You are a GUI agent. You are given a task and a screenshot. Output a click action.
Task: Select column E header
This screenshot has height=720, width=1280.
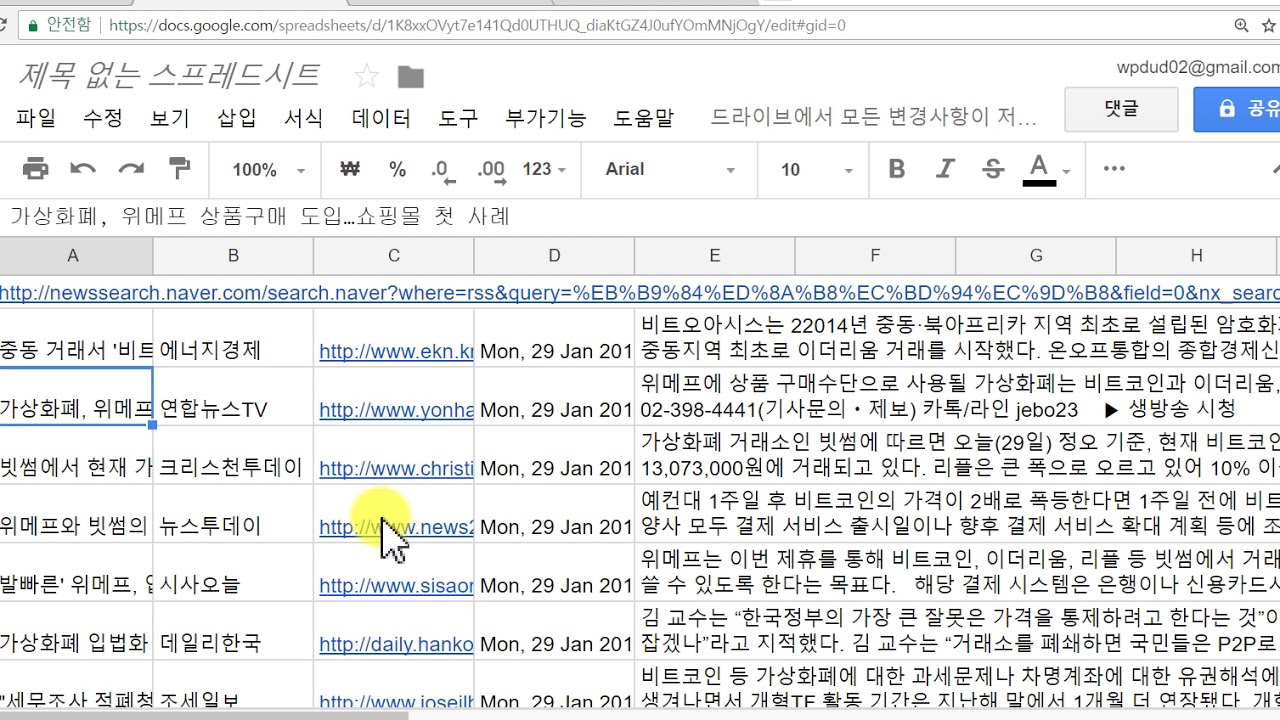tap(715, 256)
